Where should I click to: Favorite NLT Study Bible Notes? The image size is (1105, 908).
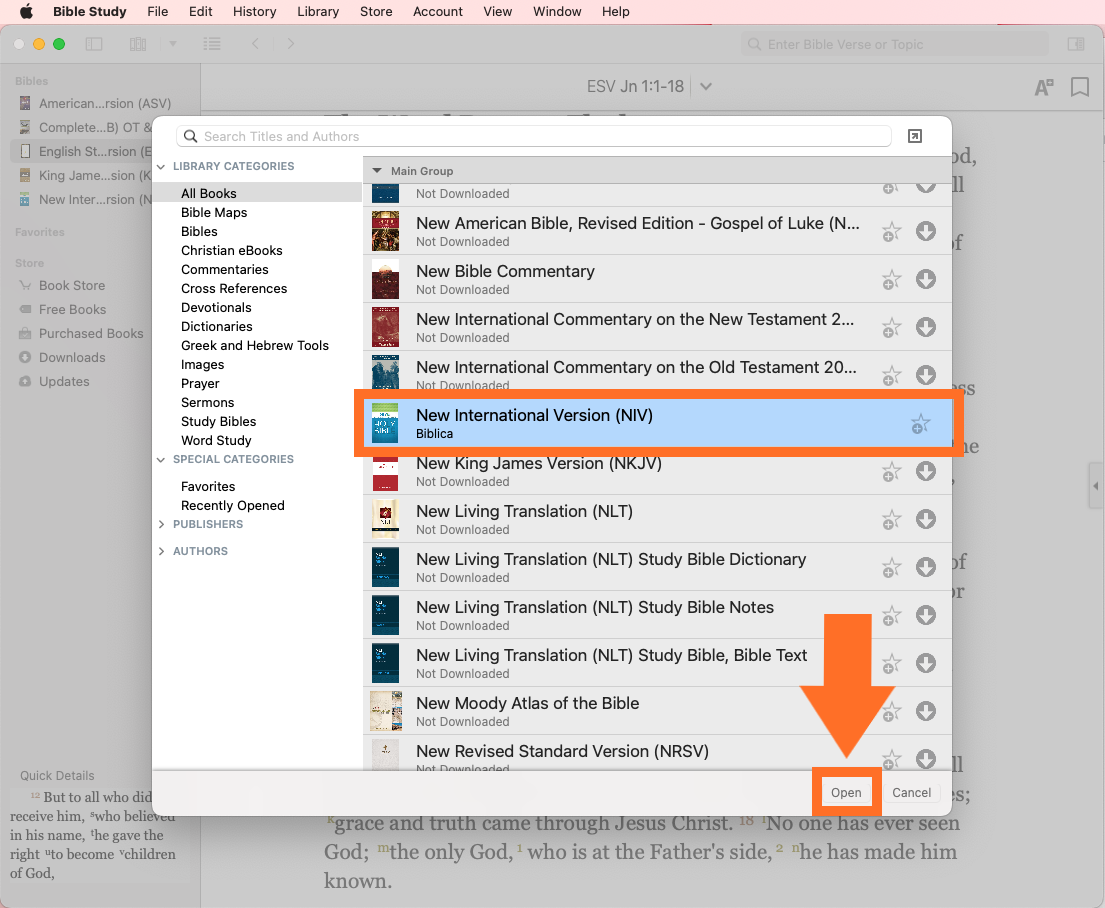click(x=891, y=615)
